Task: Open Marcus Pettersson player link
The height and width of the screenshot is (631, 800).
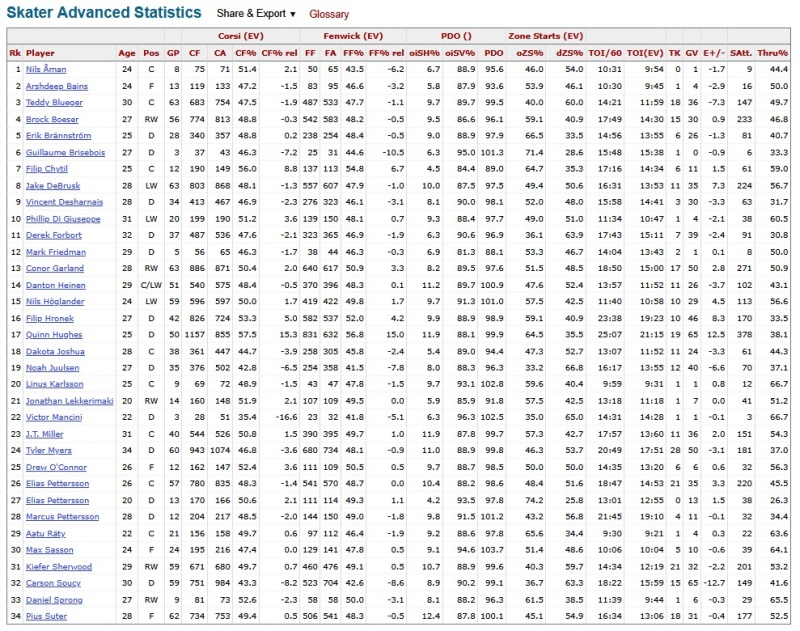Action: pyautogui.click(x=62, y=517)
